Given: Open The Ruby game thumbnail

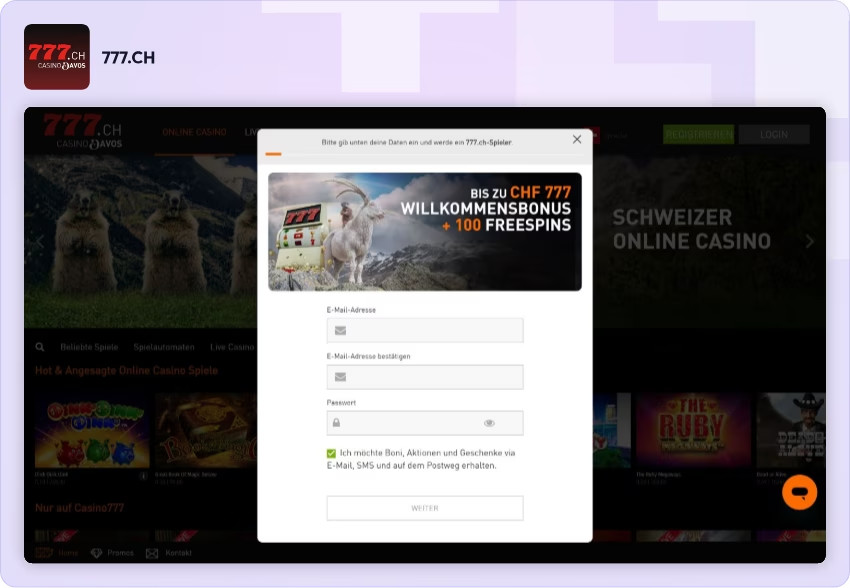Looking at the screenshot, I should (693, 431).
